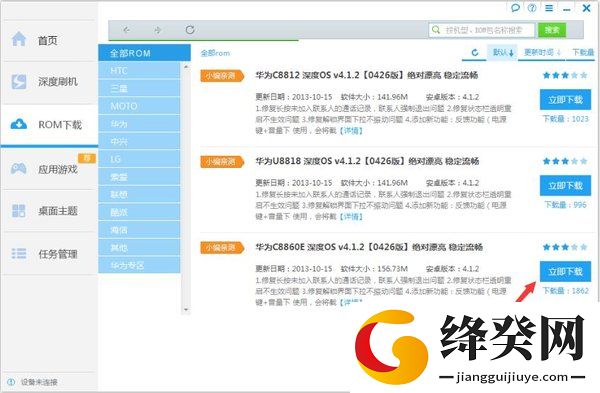Click 立即下载 for 华为C8860E ROM
Viewport: 600px width, 393px height.
(x=565, y=272)
